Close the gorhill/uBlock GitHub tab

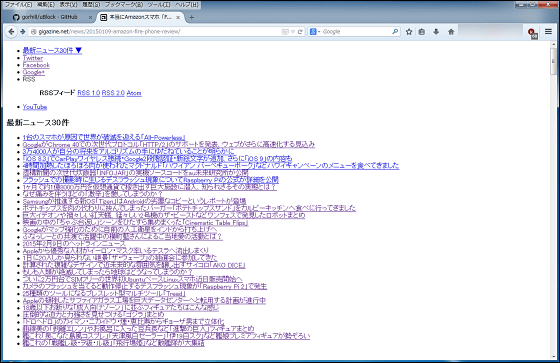pyautogui.click(x=90, y=17)
